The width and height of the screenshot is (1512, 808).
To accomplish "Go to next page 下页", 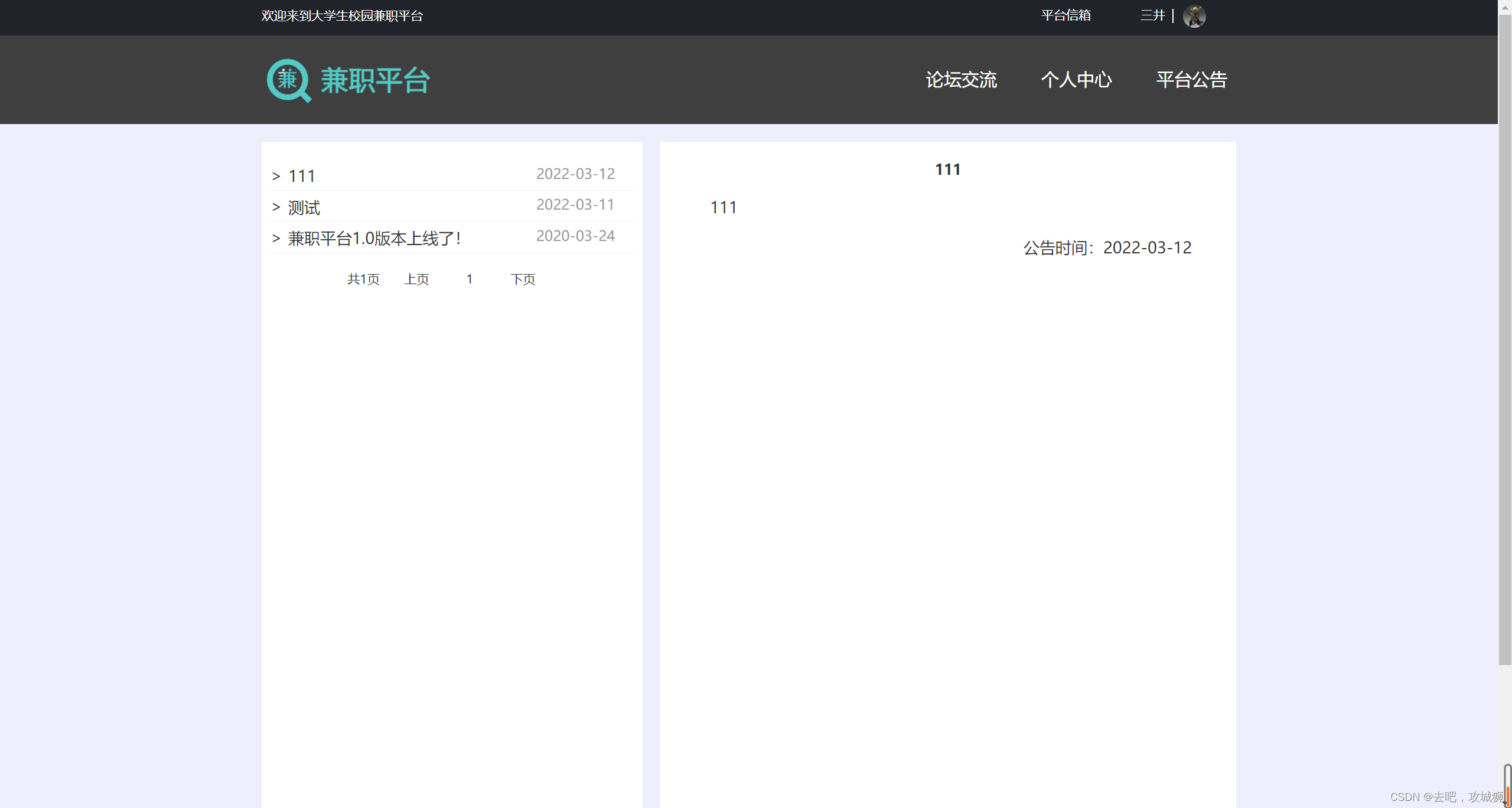I will click(523, 279).
